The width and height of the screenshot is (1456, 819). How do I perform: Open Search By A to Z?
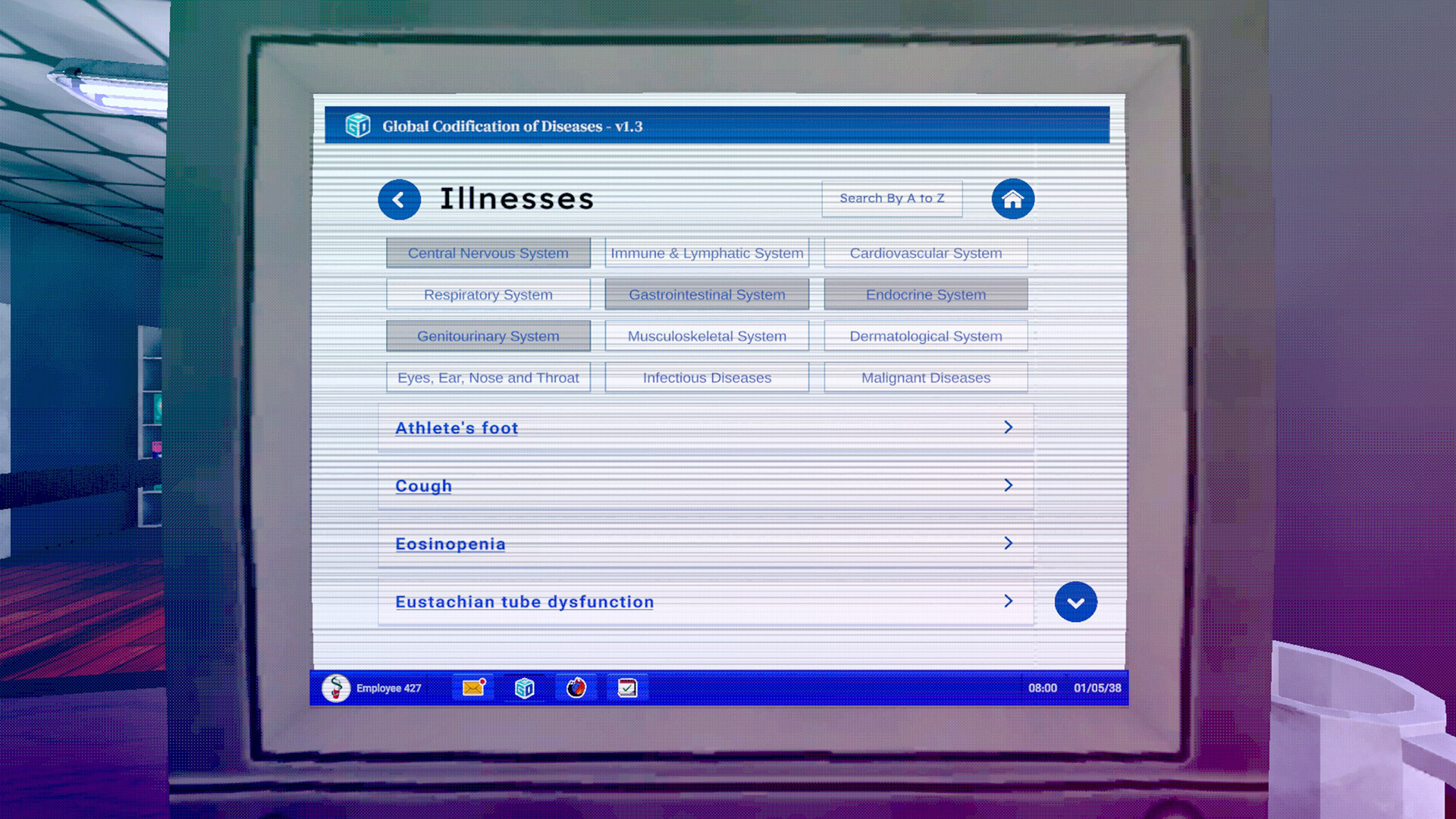point(892,198)
